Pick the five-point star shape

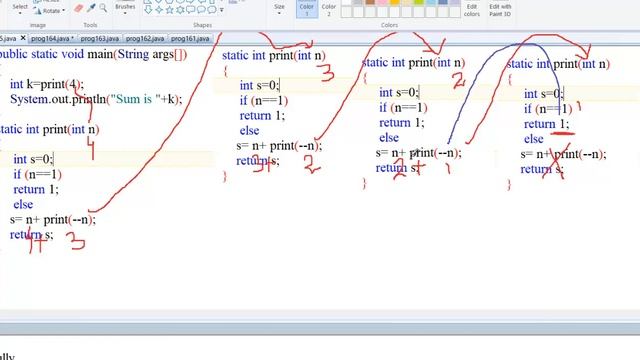coord(169,9)
